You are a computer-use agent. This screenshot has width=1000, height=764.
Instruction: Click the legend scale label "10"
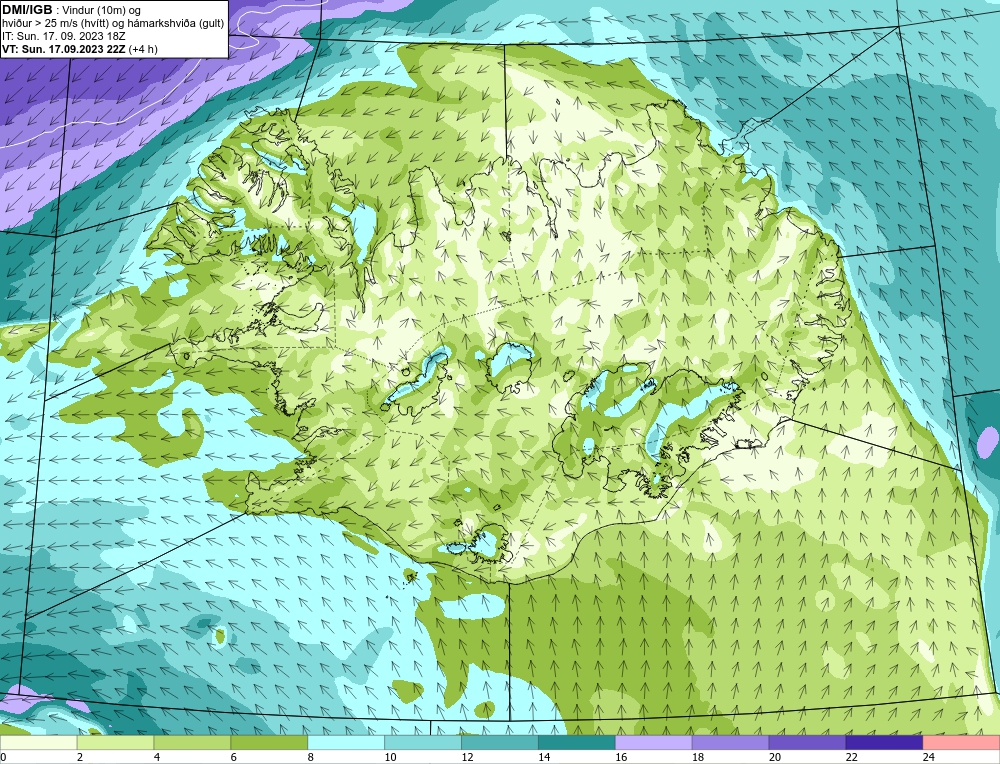click(390, 757)
